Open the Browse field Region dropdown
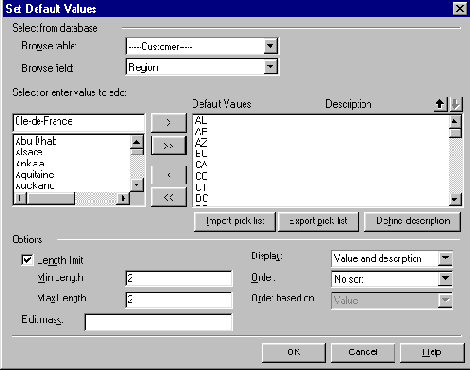The height and width of the screenshot is (370, 470). pyautogui.click(x=270, y=67)
